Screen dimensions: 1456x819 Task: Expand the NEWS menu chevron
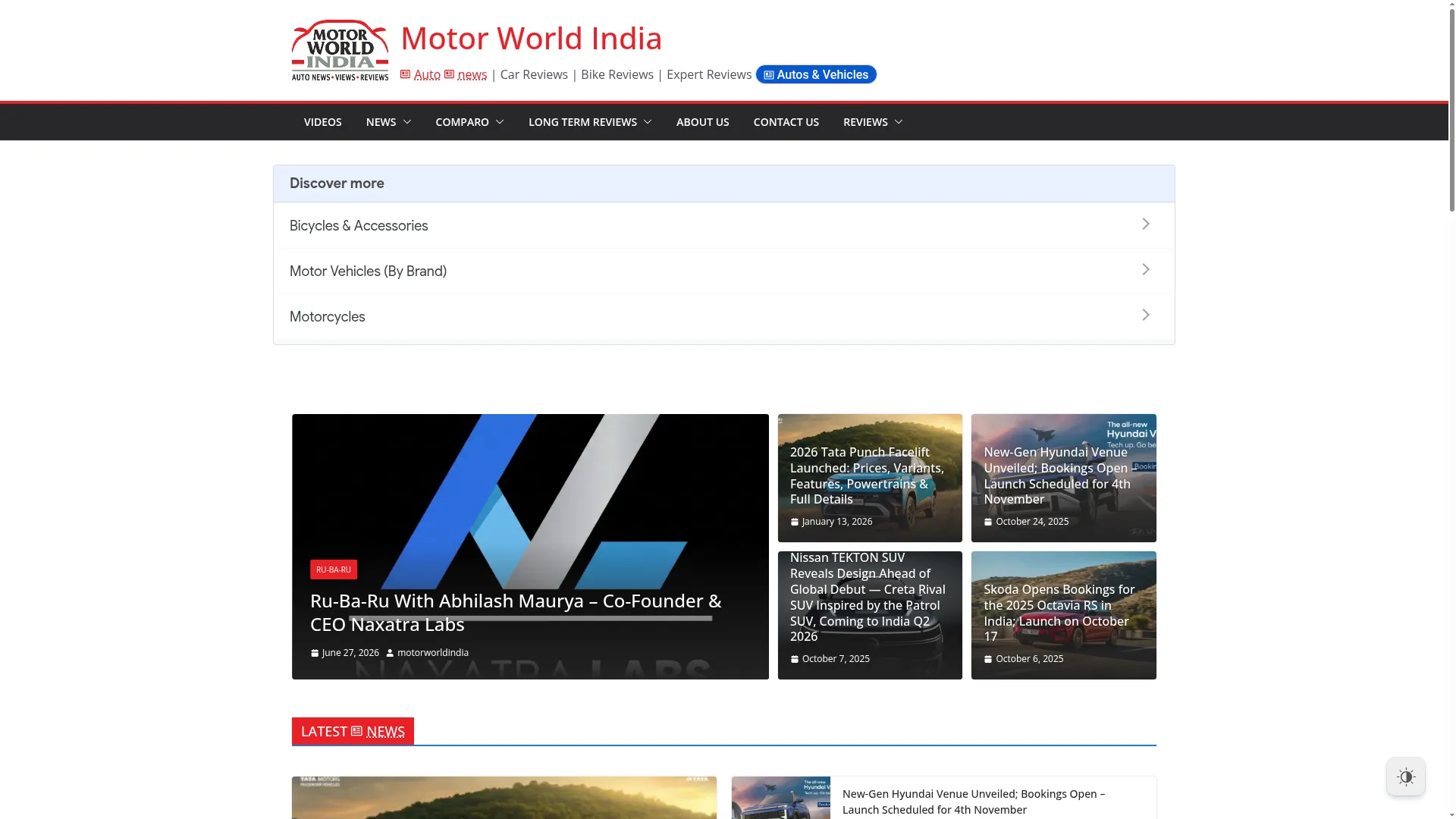[407, 122]
